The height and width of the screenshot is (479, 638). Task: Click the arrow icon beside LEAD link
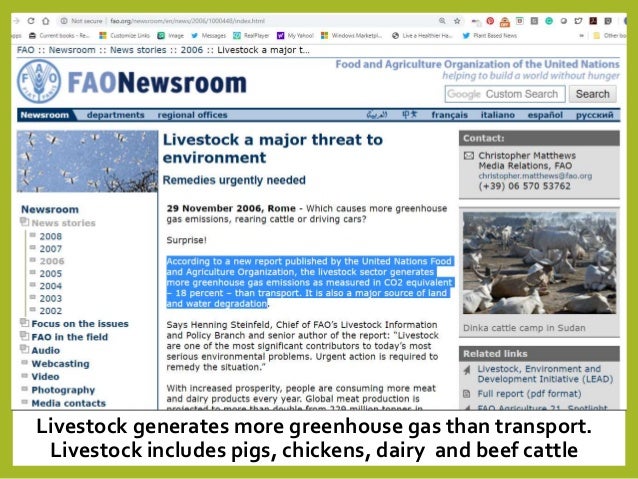467,370
